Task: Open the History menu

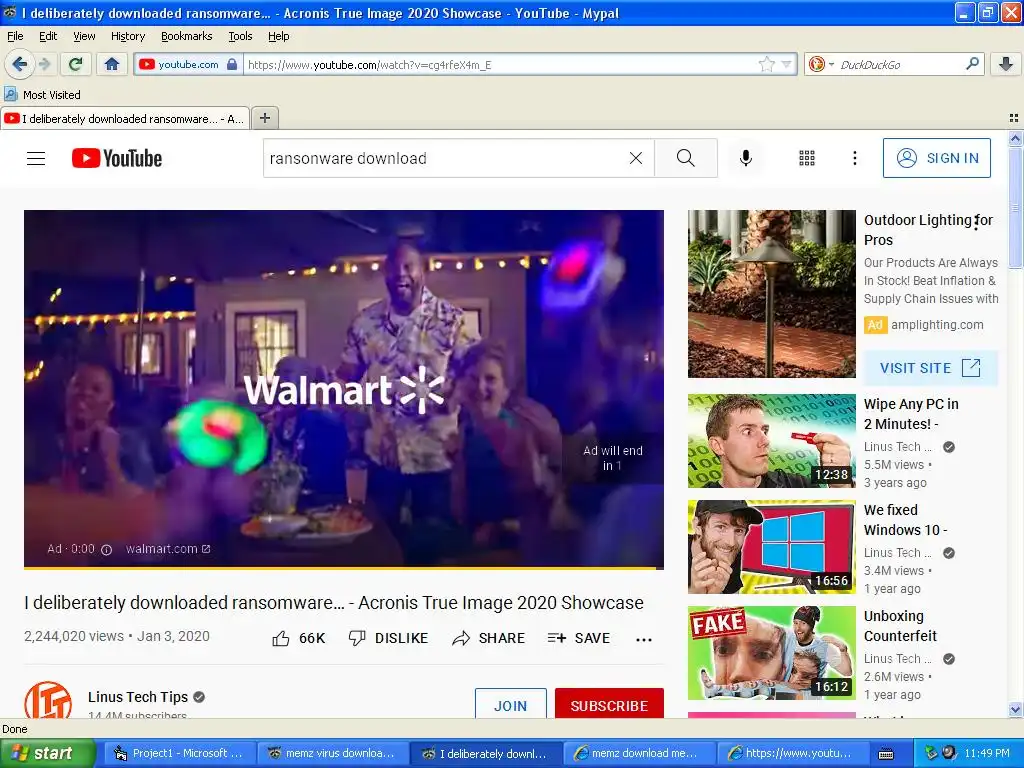Action: [x=128, y=36]
